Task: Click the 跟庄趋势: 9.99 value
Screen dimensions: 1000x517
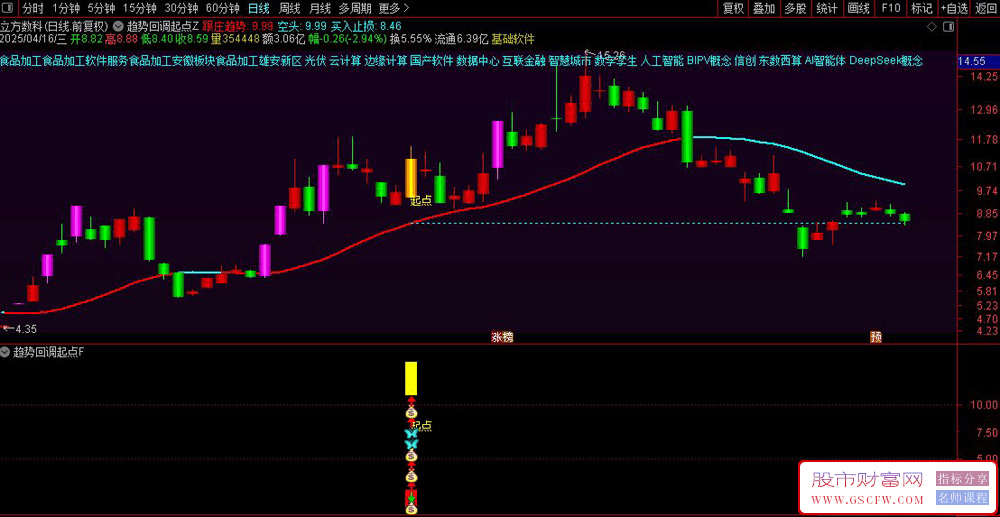Action: pyautogui.click(x=238, y=27)
